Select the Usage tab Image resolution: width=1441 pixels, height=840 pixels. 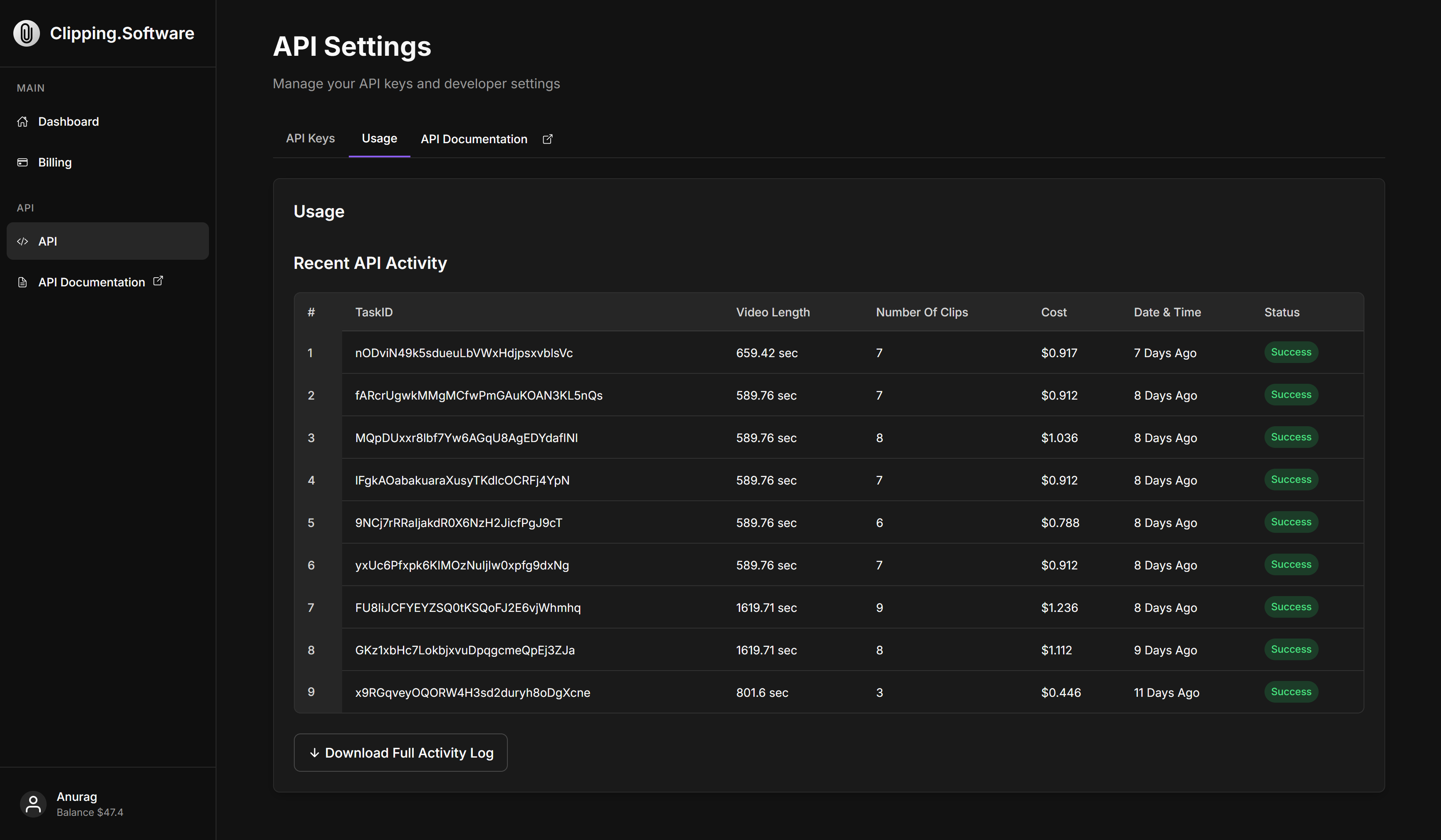[379, 138]
